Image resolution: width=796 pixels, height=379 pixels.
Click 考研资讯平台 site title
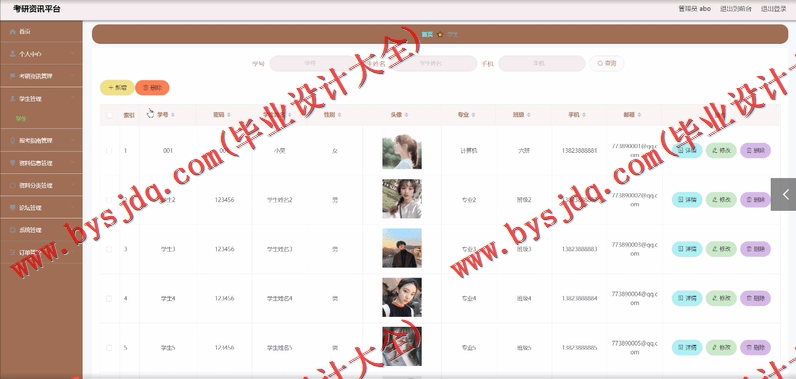(x=37, y=9)
